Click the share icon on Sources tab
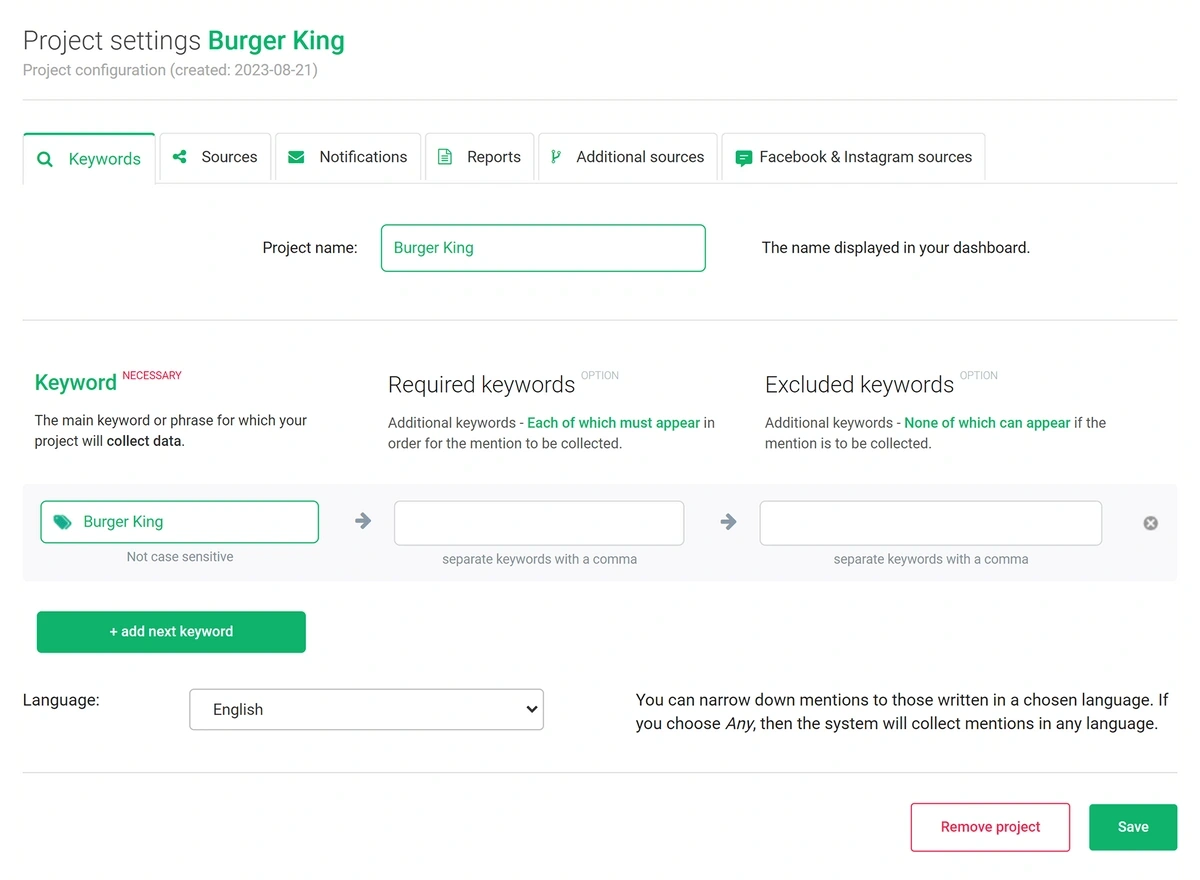 coord(180,157)
